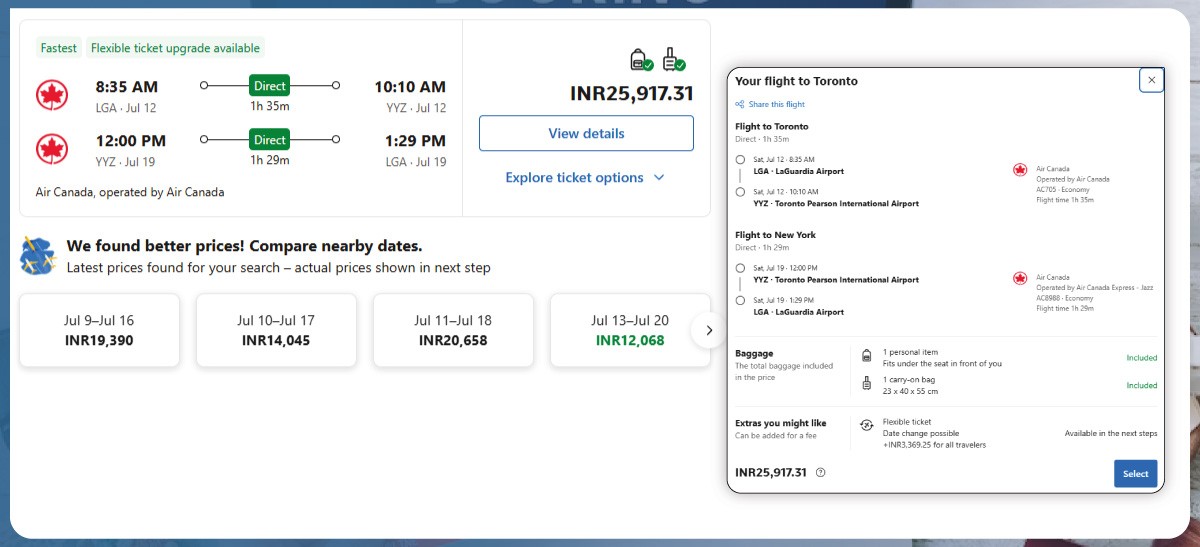The height and width of the screenshot is (547, 1200).
Task: Click the flexible ticket icon under Extras
Action: (866, 425)
